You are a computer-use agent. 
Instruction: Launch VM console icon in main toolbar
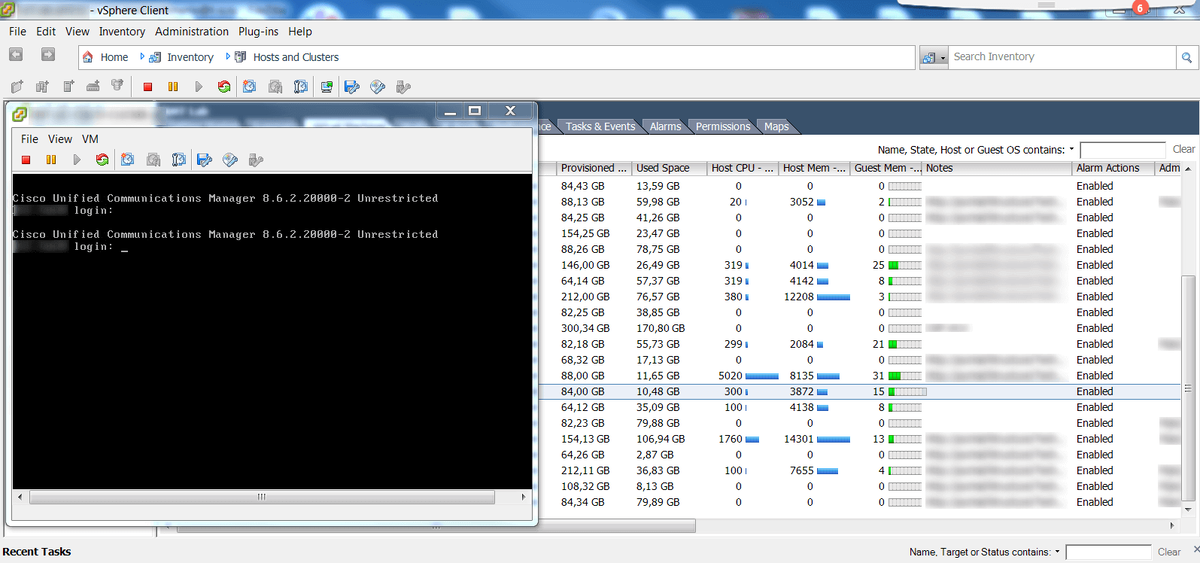(327, 87)
